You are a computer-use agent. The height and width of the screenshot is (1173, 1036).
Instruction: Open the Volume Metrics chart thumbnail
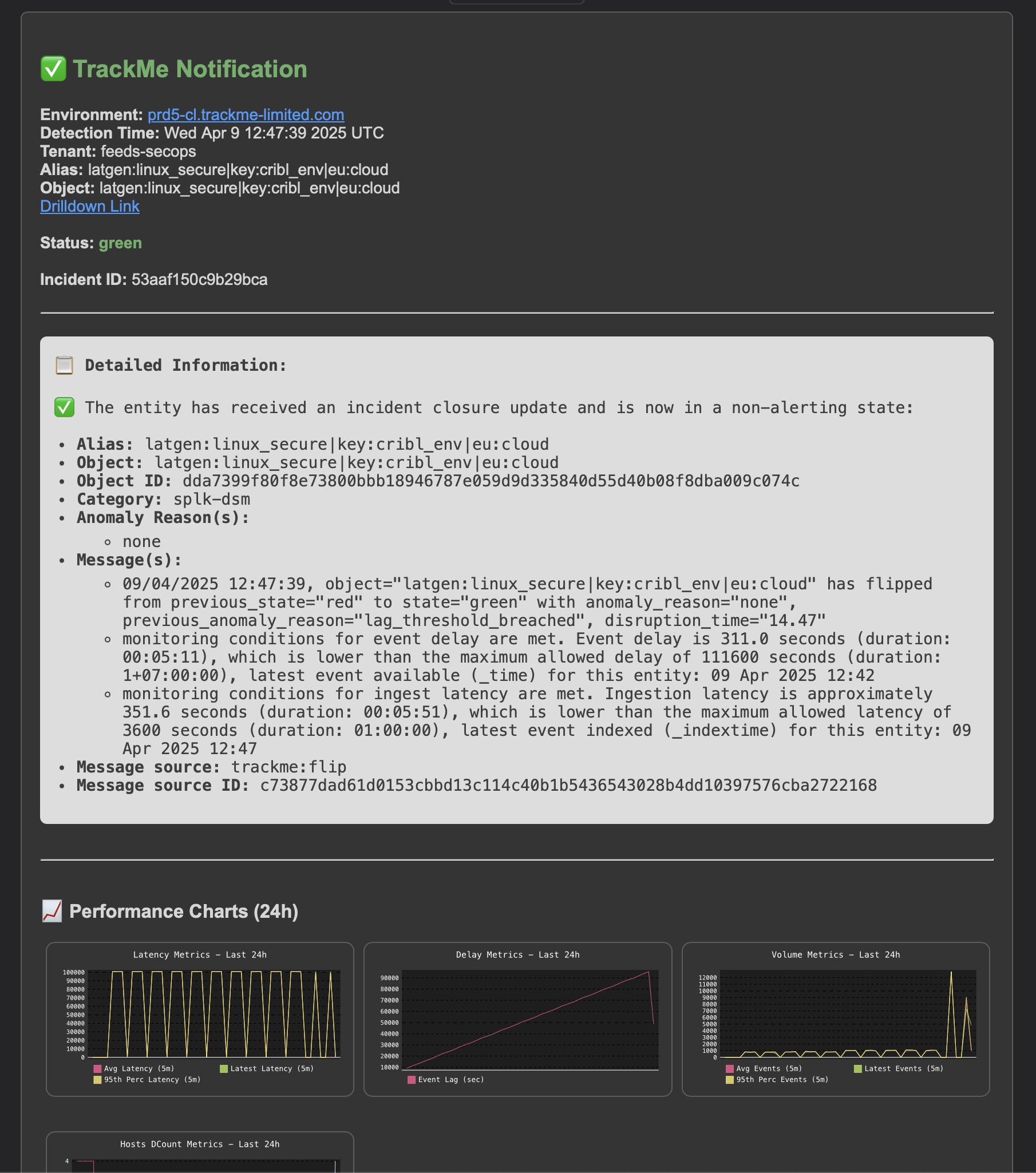(836, 1019)
